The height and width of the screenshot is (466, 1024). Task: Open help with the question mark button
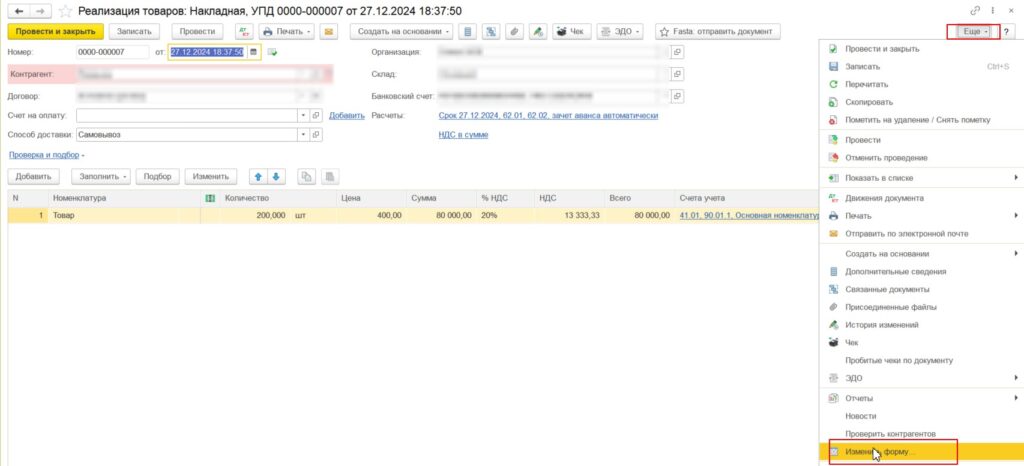tap(1005, 31)
